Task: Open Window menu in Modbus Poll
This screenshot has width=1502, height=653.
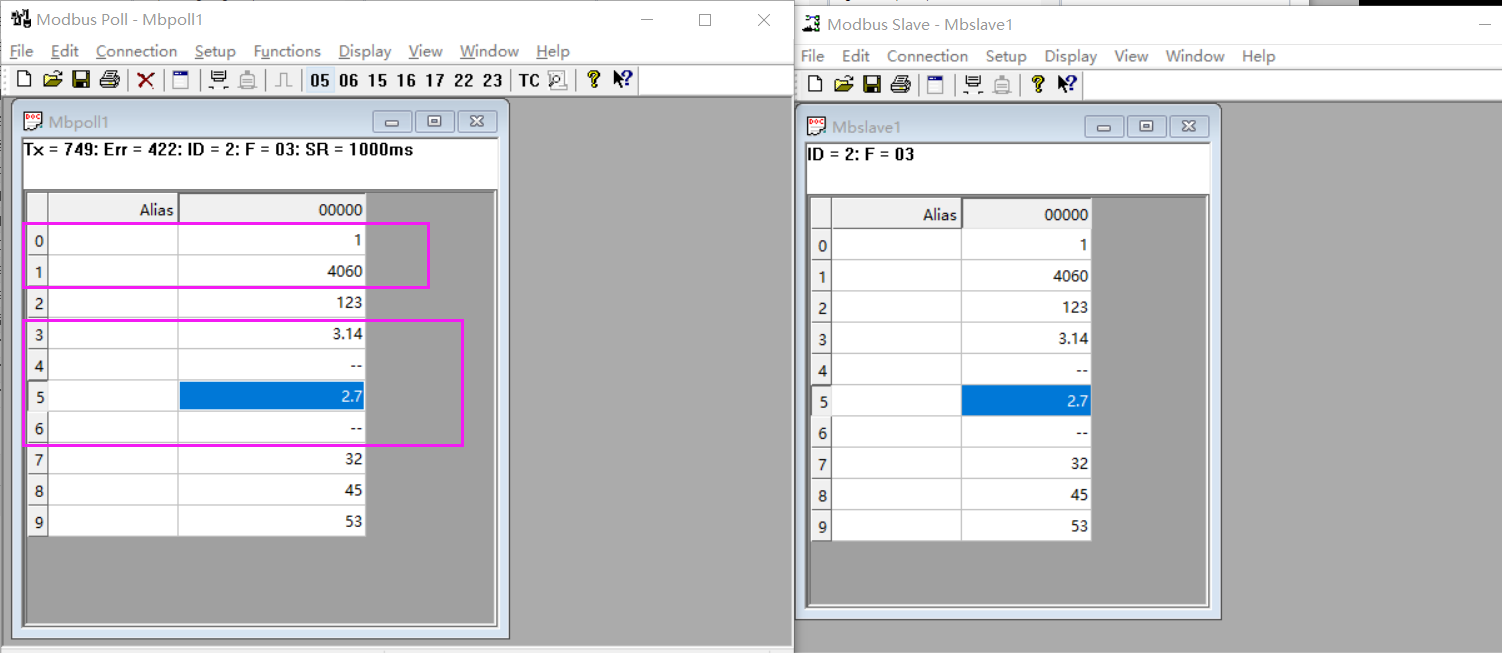Action: 489,51
